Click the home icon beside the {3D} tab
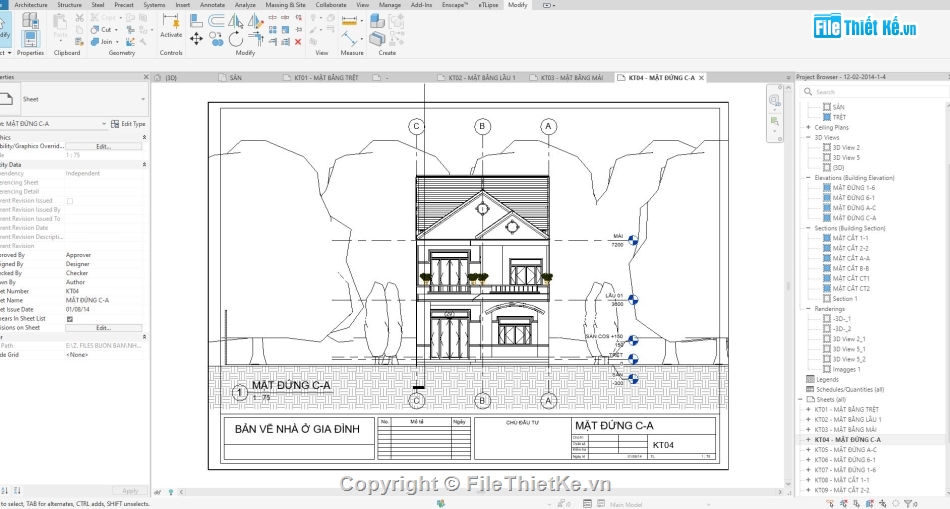Viewport: 950px width, 509px height. [x=158, y=78]
